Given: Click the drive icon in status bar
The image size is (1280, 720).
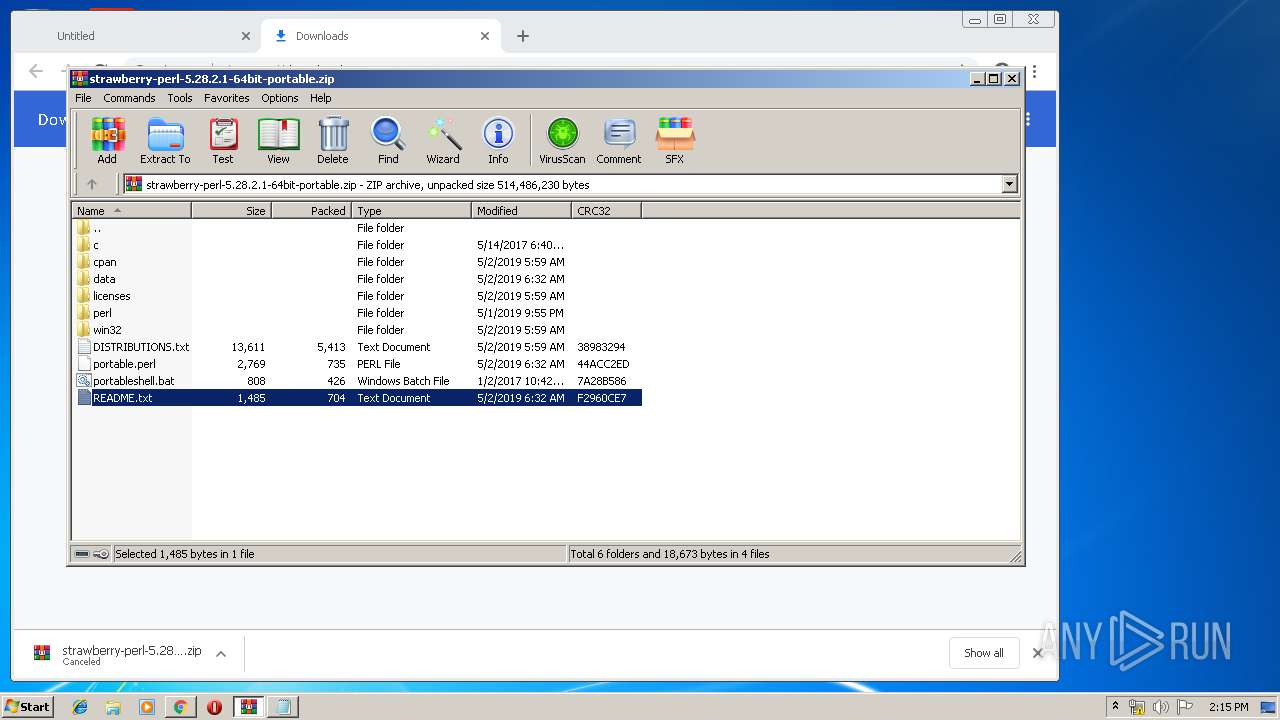Looking at the screenshot, I should coord(82,554).
